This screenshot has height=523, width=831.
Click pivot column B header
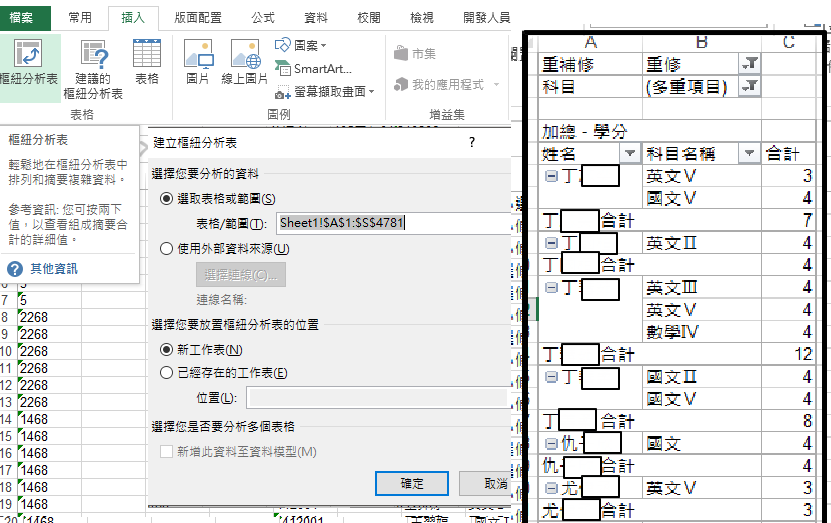(x=702, y=42)
